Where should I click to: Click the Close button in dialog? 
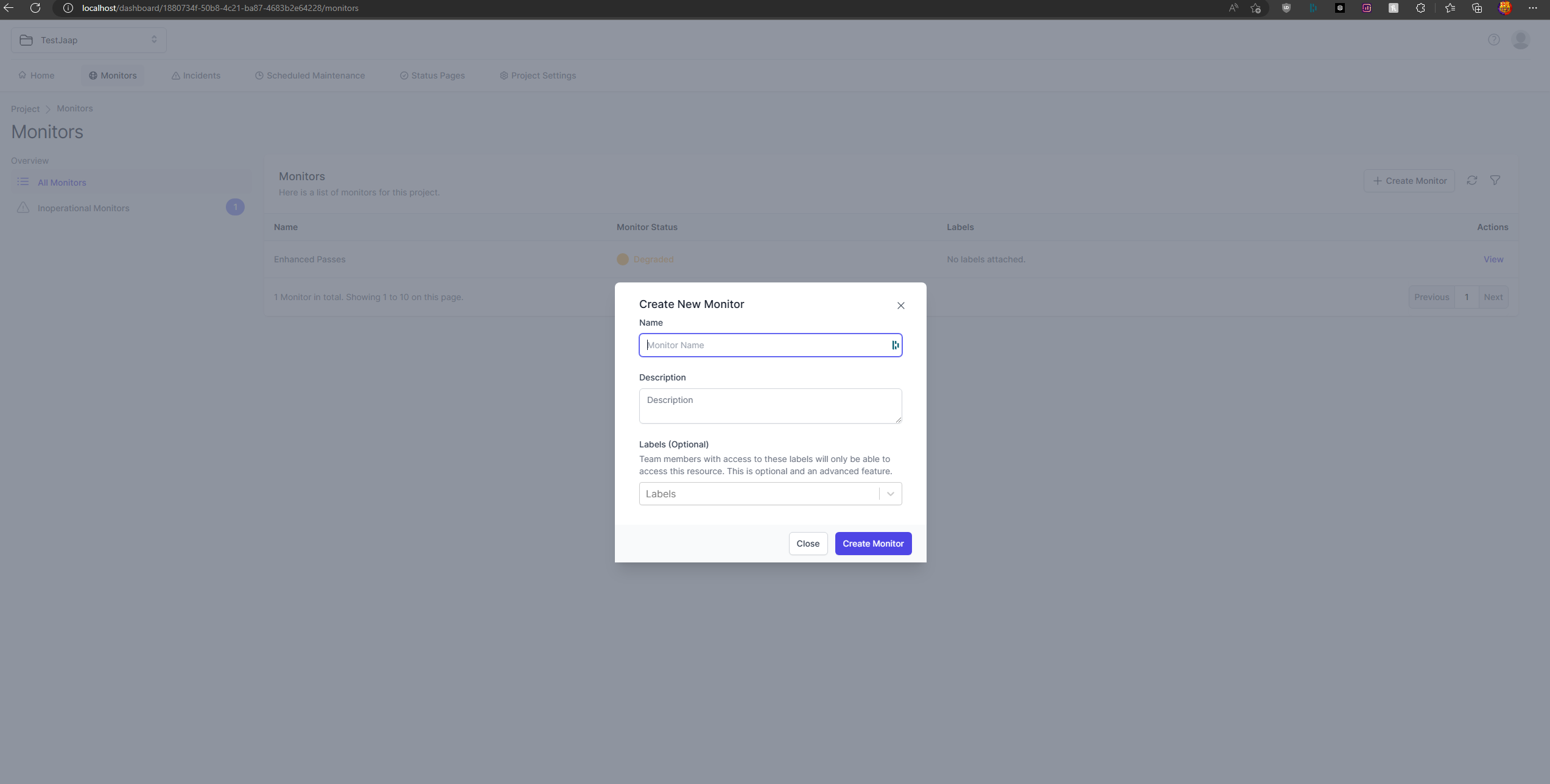[x=808, y=544]
